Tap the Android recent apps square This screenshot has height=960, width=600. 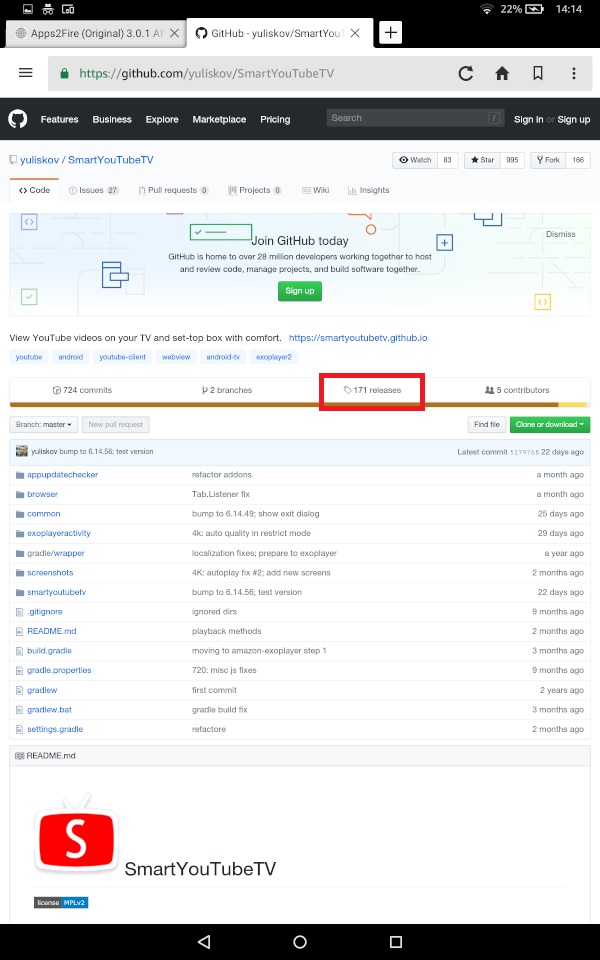click(396, 942)
